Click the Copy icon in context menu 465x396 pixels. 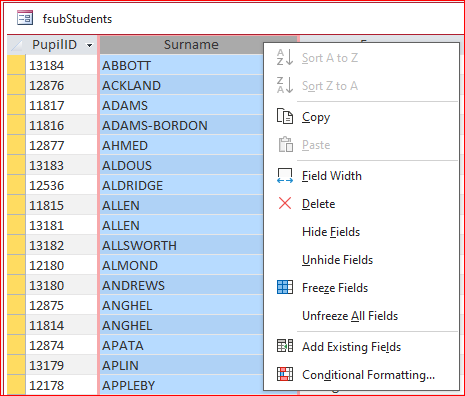pyautogui.click(x=285, y=117)
